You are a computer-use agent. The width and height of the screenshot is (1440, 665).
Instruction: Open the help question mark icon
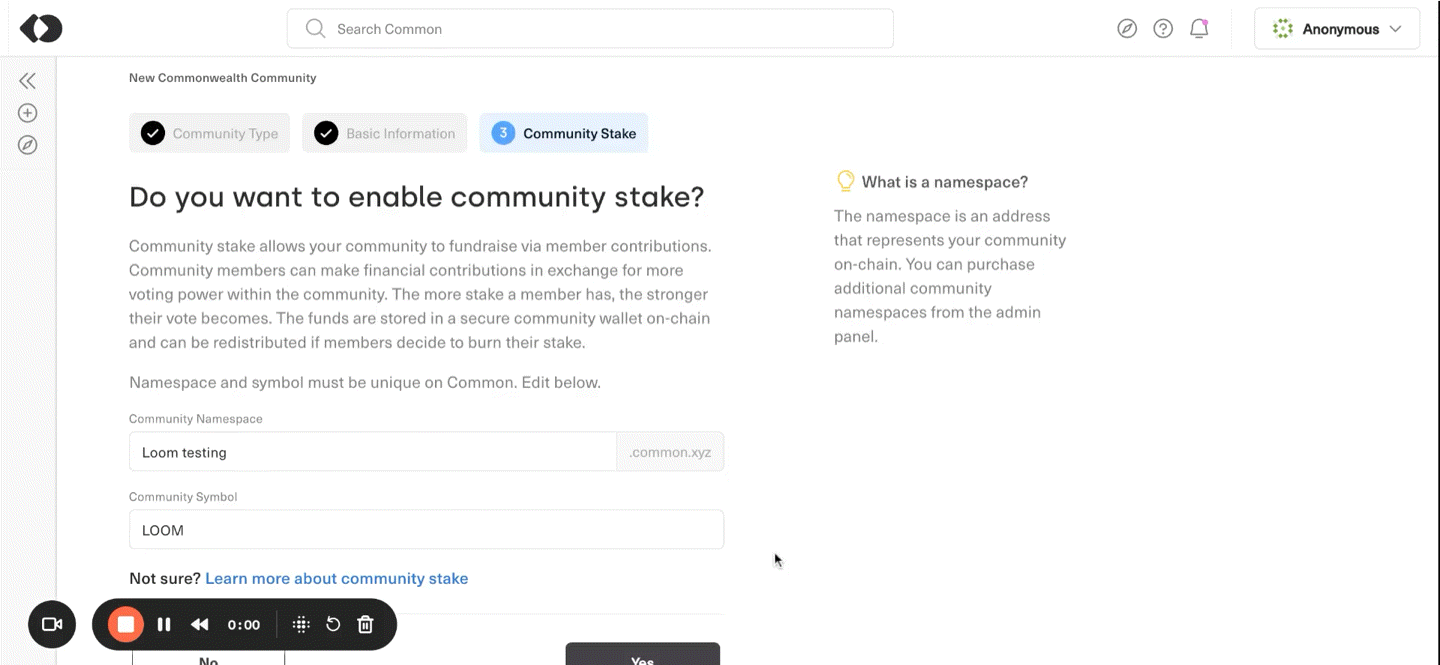[x=1163, y=29]
